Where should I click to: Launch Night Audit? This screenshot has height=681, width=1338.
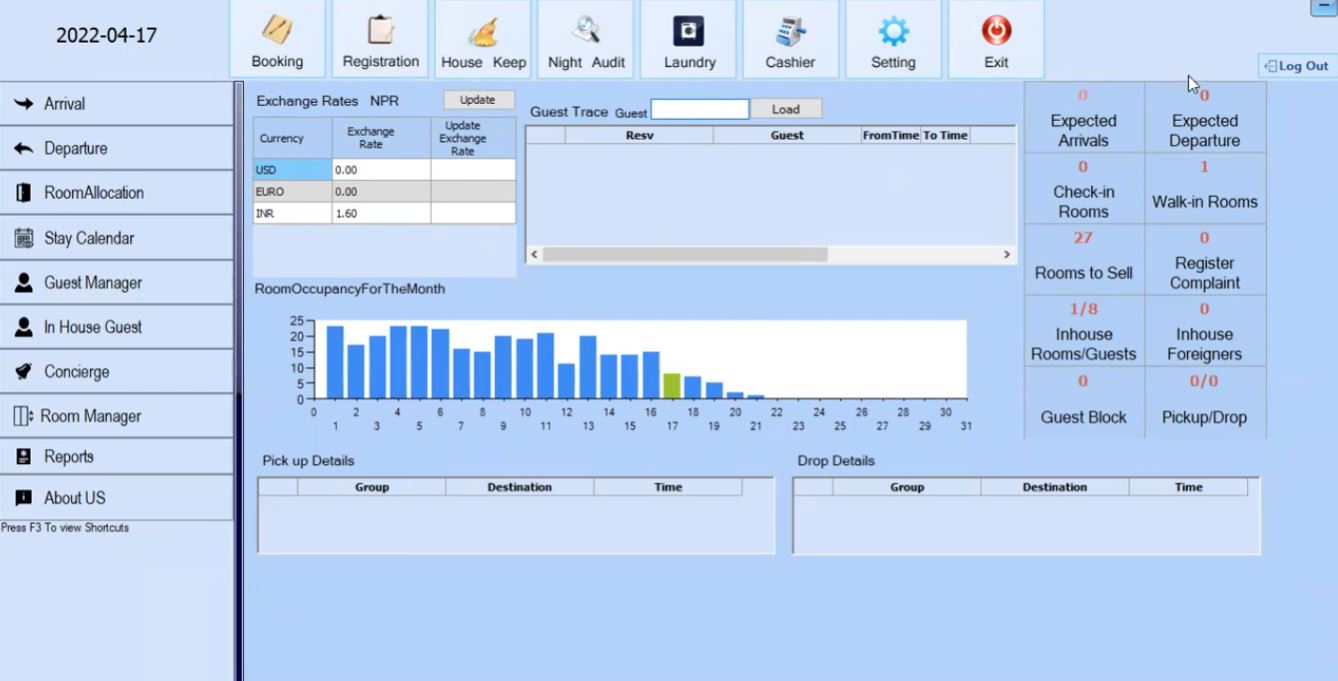pyautogui.click(x=585, y=38)
